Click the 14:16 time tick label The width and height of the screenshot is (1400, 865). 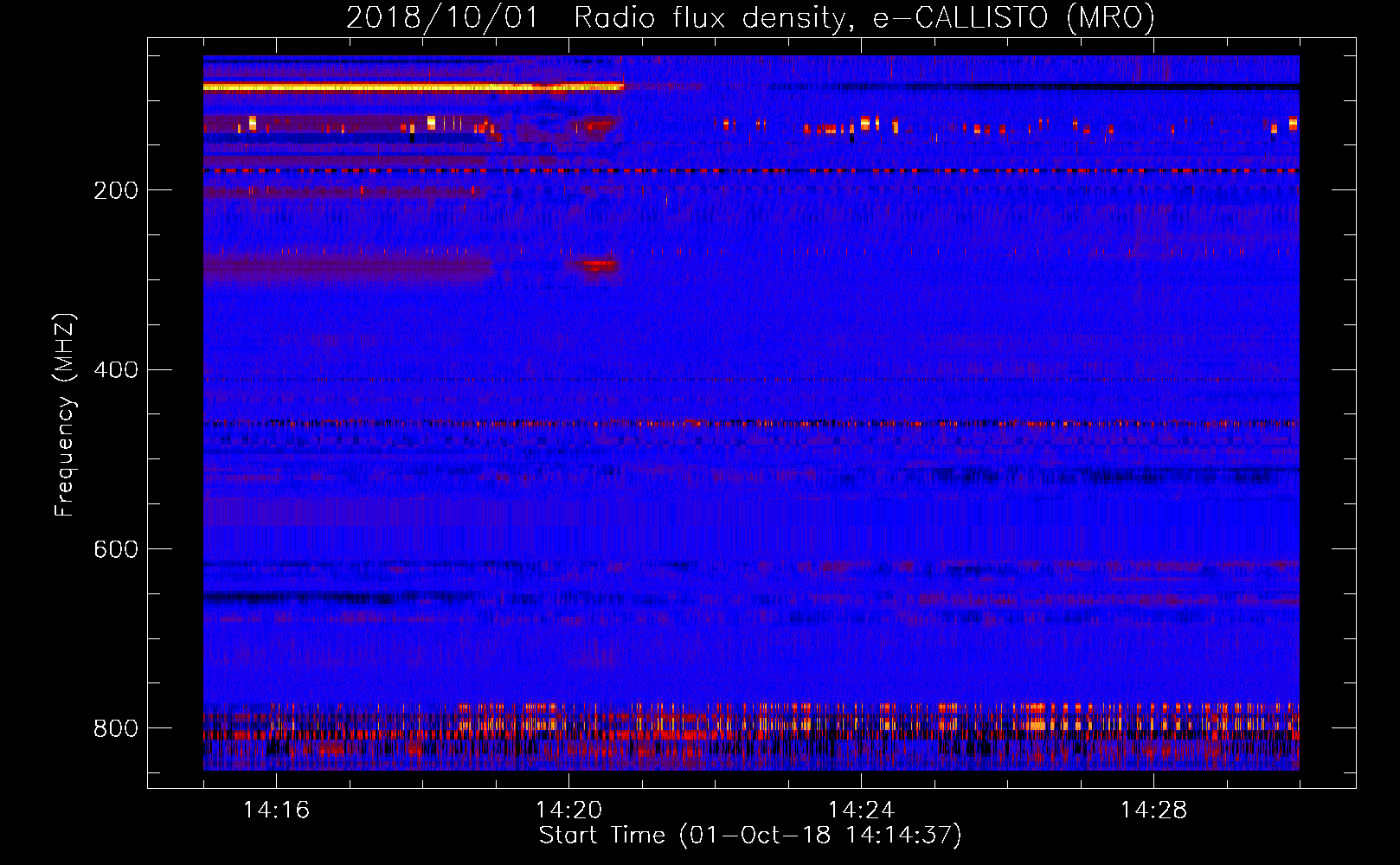click(276, 810)
